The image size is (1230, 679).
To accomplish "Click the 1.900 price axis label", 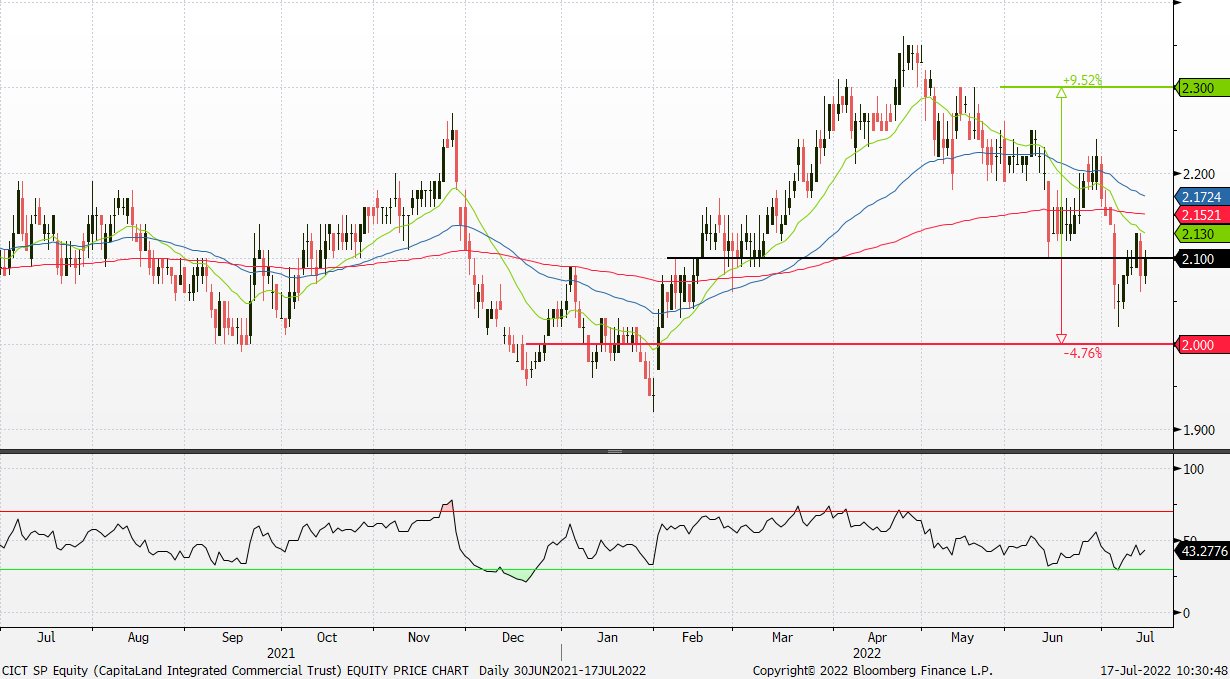I will pos(1197,430).
